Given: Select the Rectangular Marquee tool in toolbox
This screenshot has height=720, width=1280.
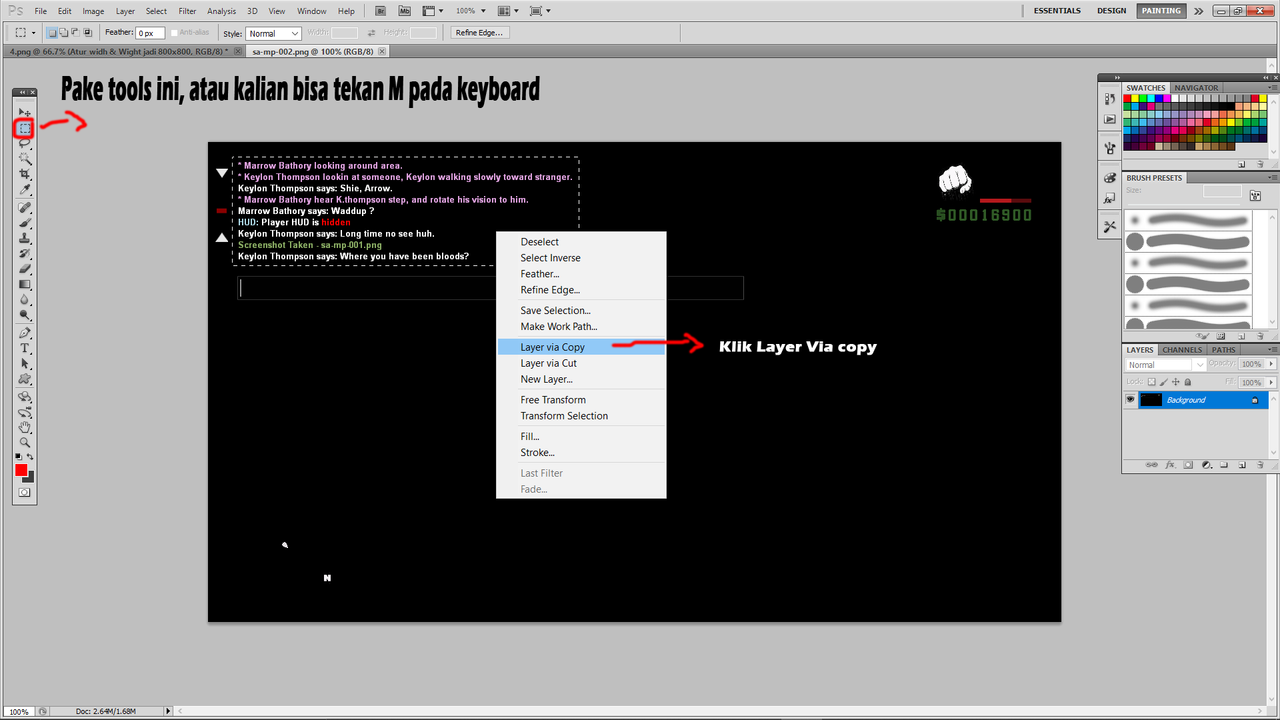Looking at the screenshot, I should click(x=24, y=128).
